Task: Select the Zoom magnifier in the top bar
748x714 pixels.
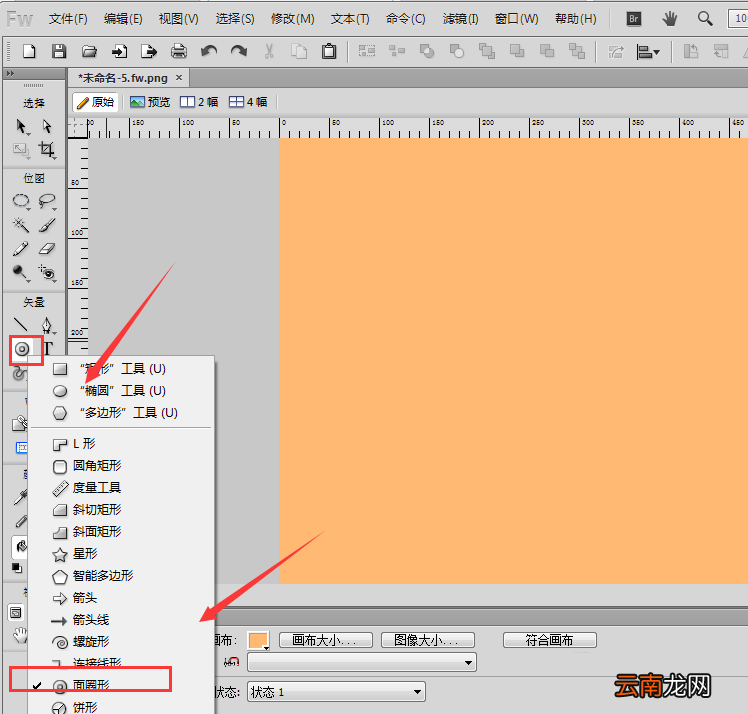Action: coord(705,19)
